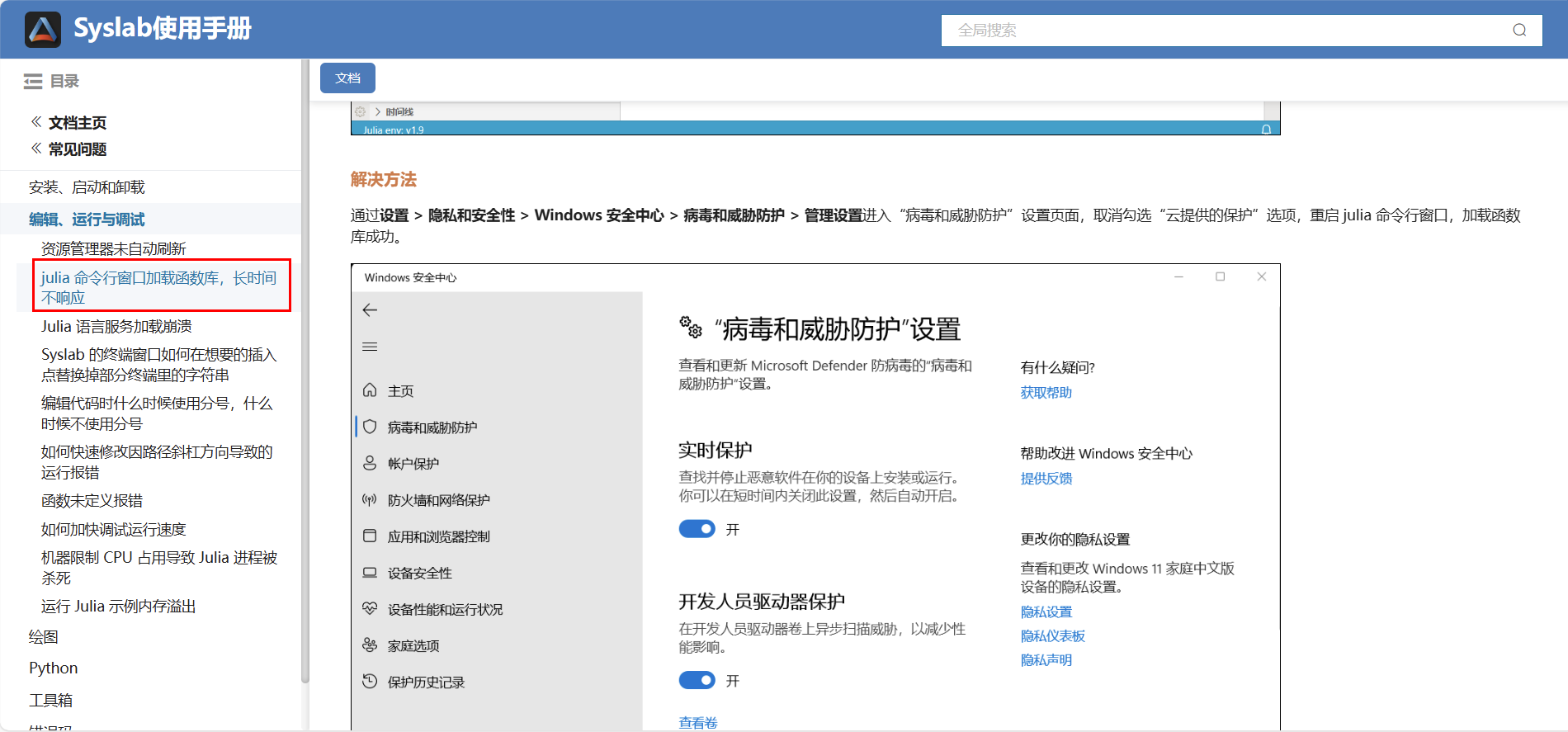Image resolution: width=1568 pixels, height=732 pixels.
Task: Select 设备性能和运行状况 entry
Action: 446,610
